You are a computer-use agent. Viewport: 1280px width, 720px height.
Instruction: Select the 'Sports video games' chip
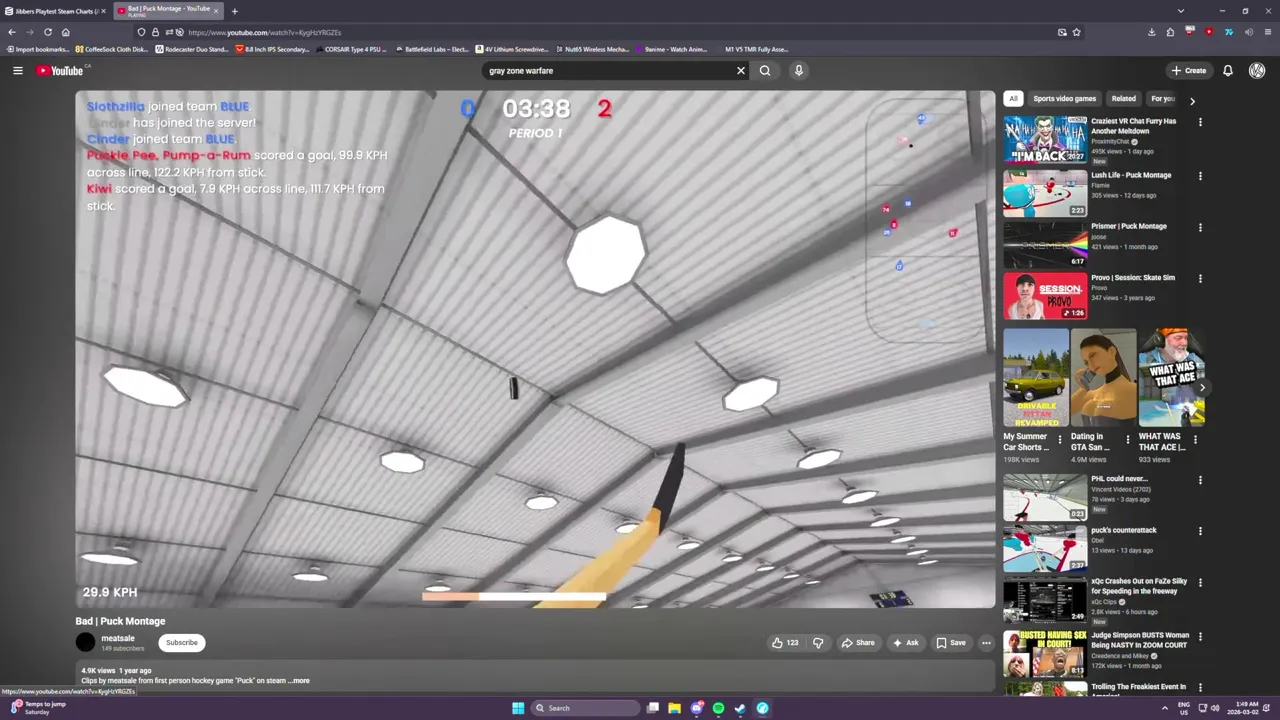click(x=1064, y=99)
